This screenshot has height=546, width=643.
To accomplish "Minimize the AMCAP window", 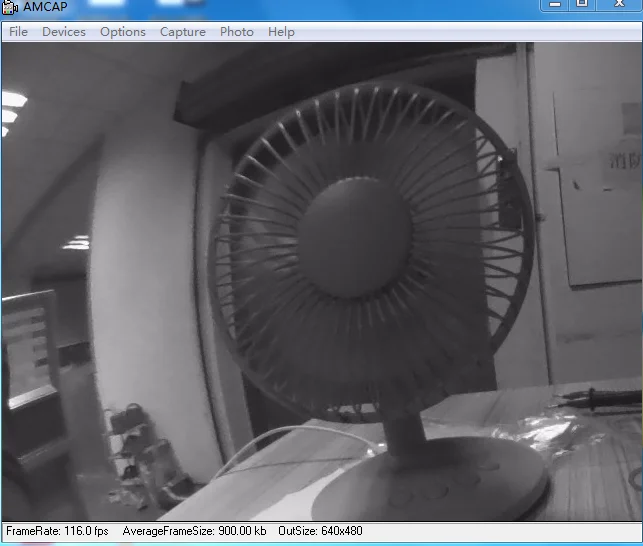I will (556, 5).
